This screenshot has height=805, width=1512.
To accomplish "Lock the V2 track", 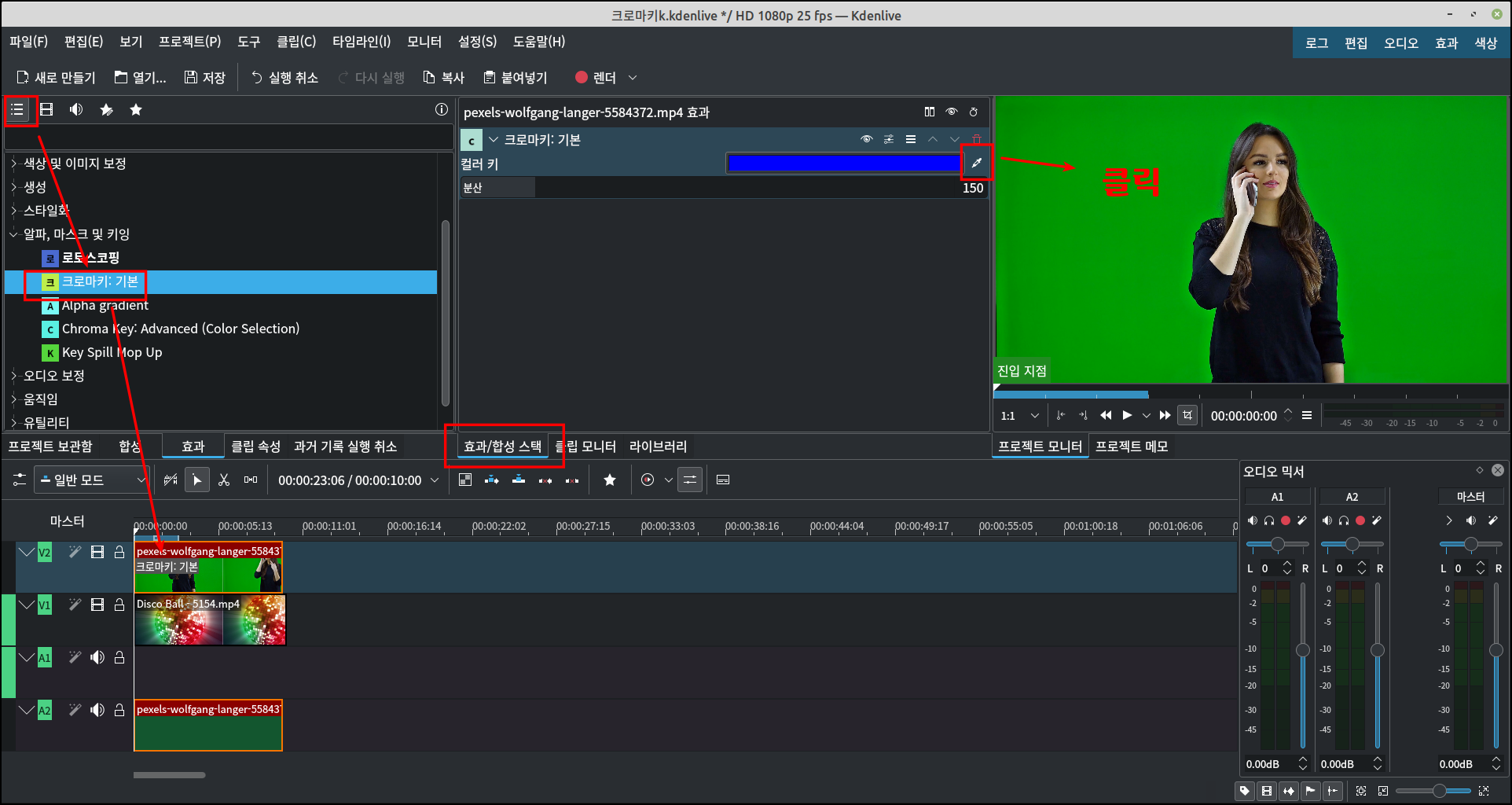I will coord(119,552).
